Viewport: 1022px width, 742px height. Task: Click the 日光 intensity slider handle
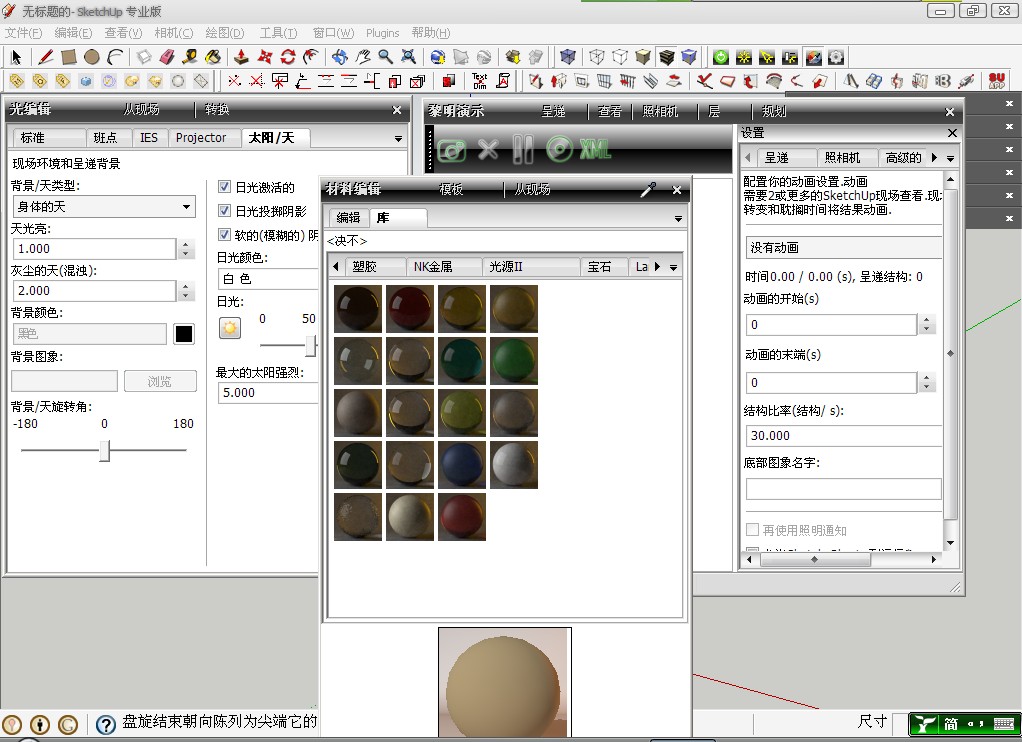pos(311,346)
